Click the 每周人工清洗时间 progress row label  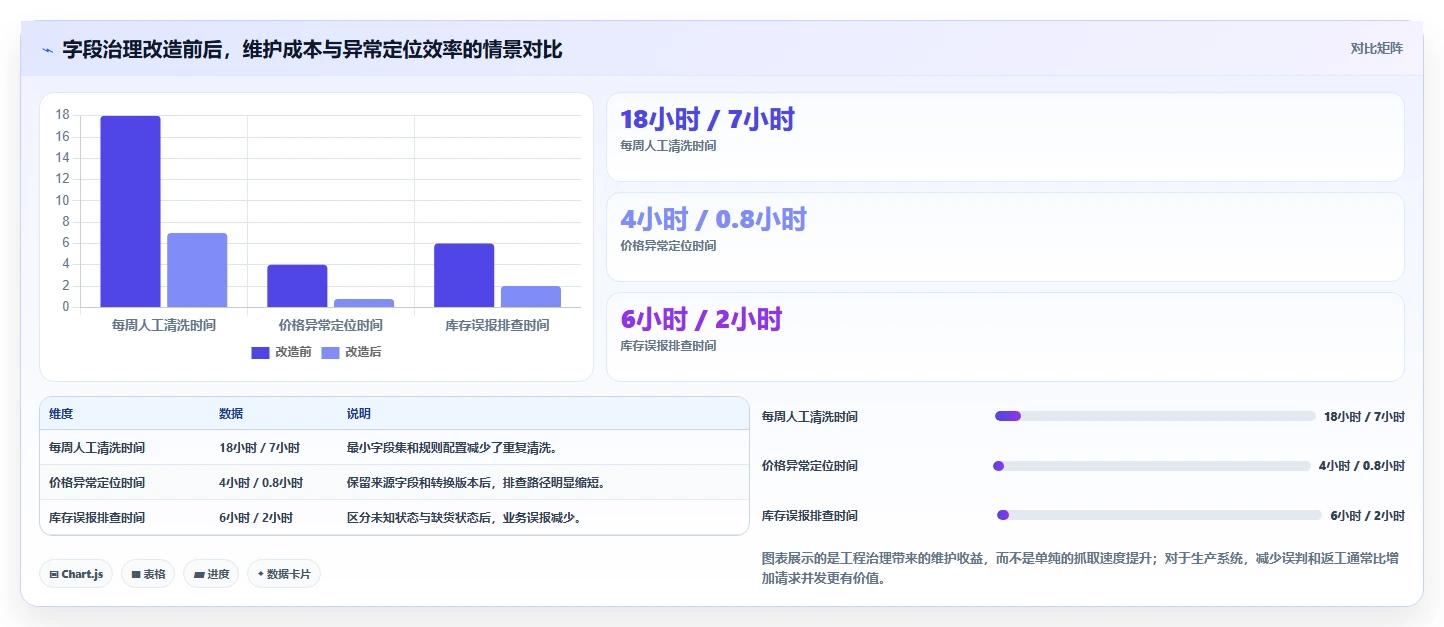(810, 417)
